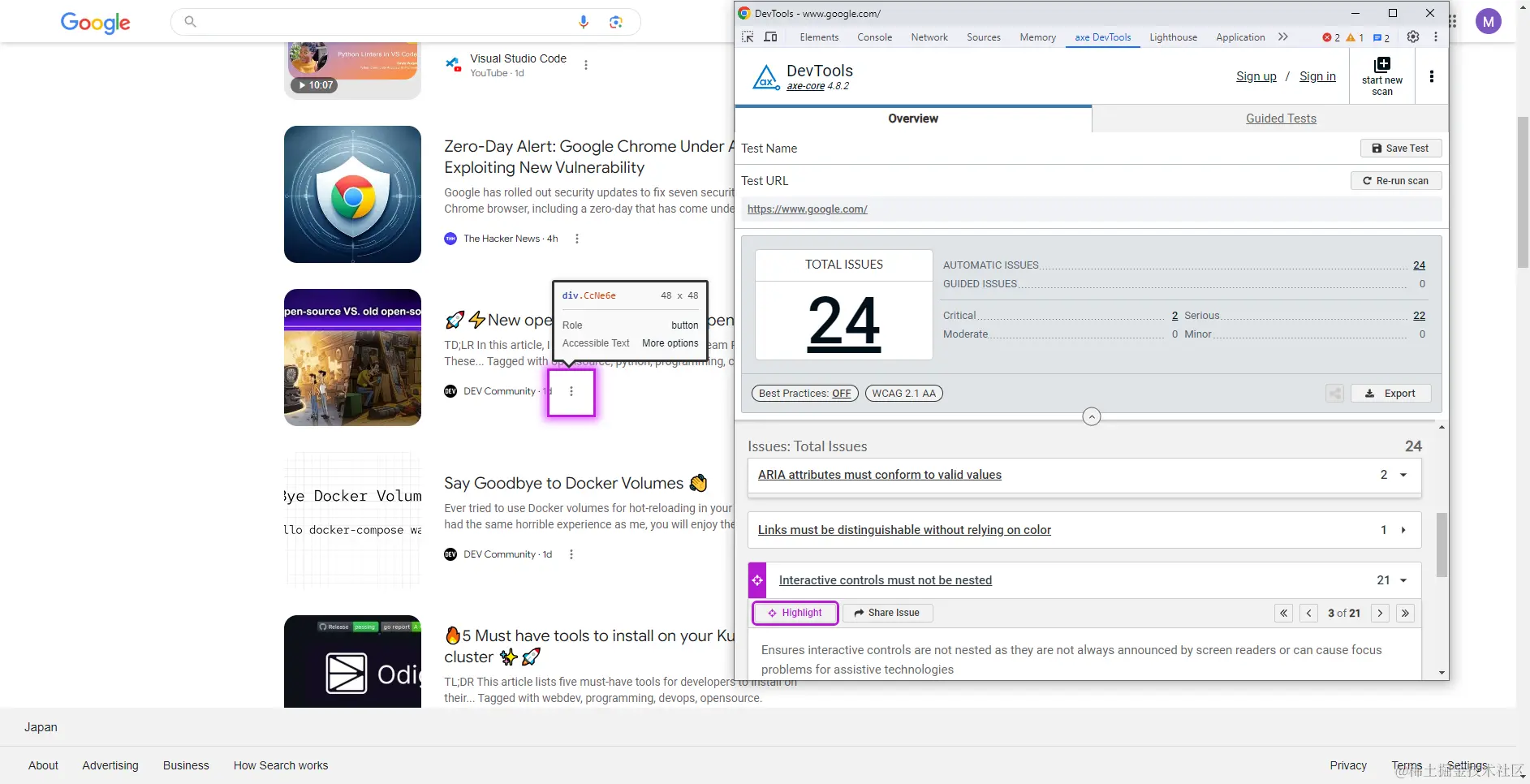The height and width of the screenshot is (784, 1530).
Task: Click the Sign in link
Action: coord(1317,76)
